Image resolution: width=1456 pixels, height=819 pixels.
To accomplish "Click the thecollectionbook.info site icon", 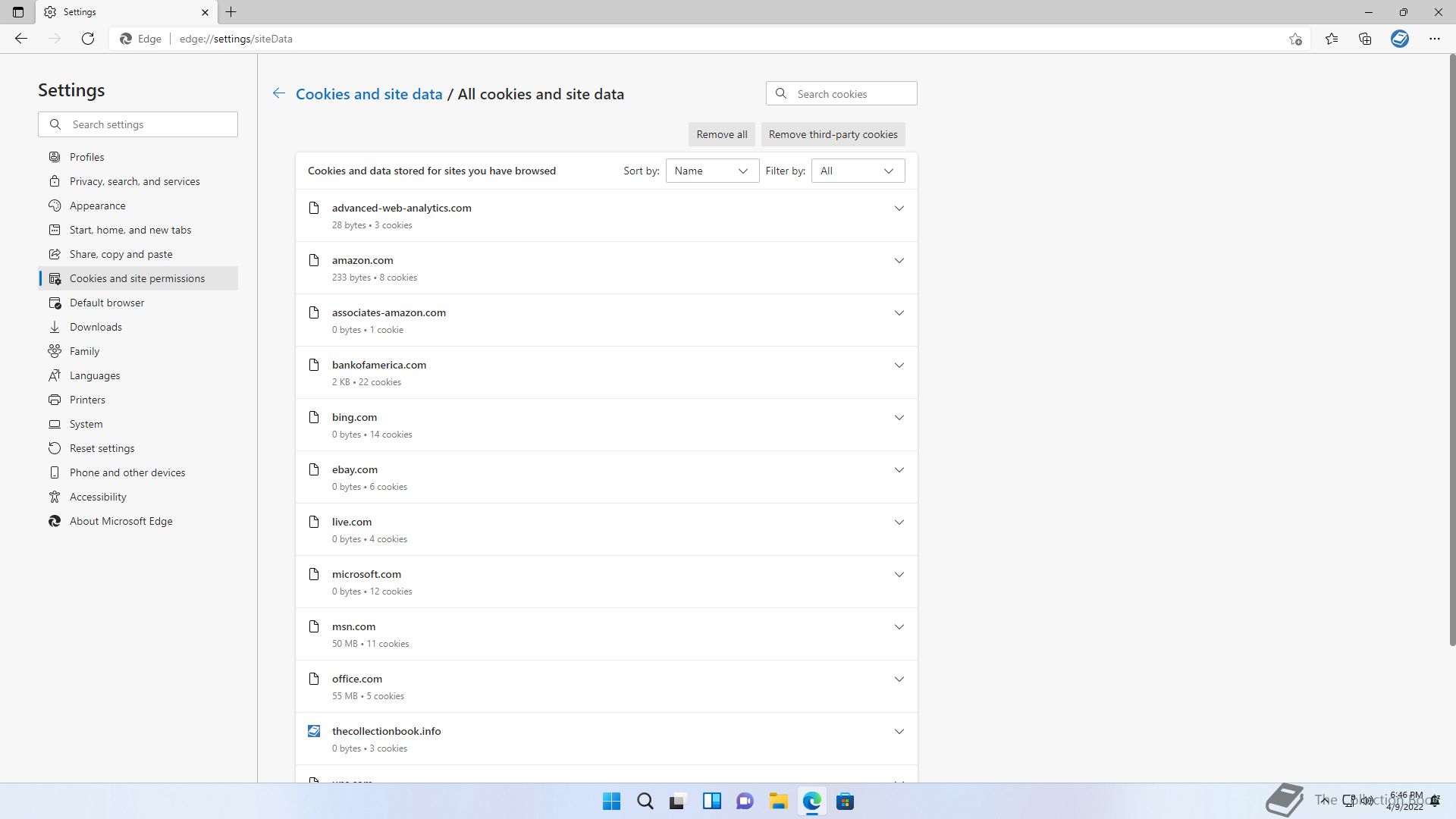I will [x=314, y=731].
